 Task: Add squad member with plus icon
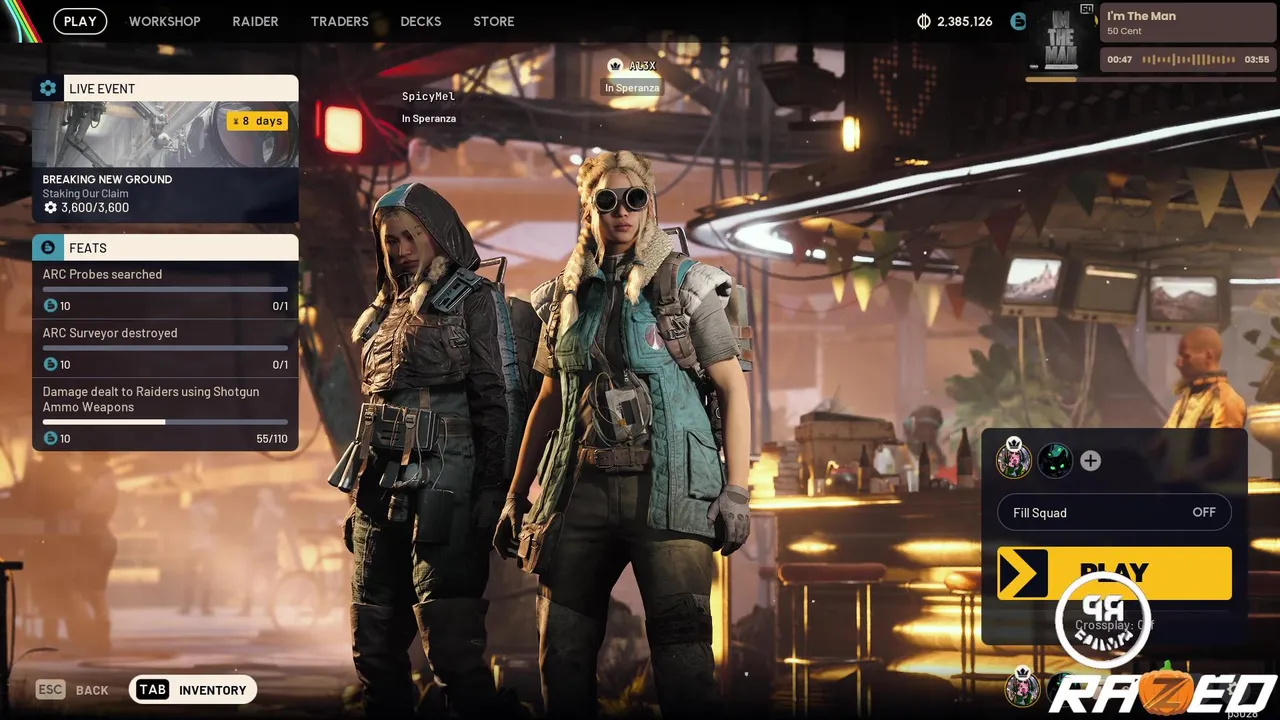[1090, 461]
